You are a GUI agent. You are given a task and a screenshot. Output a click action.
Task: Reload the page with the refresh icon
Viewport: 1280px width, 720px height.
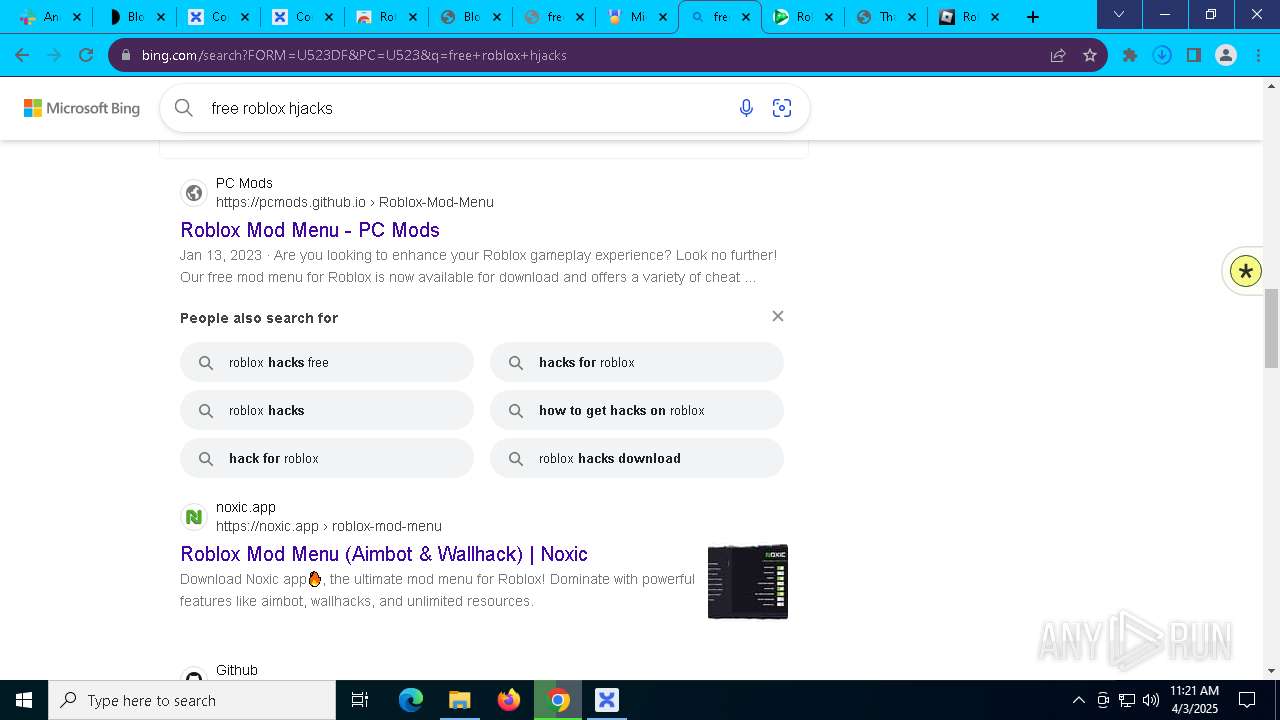[86, 55]
